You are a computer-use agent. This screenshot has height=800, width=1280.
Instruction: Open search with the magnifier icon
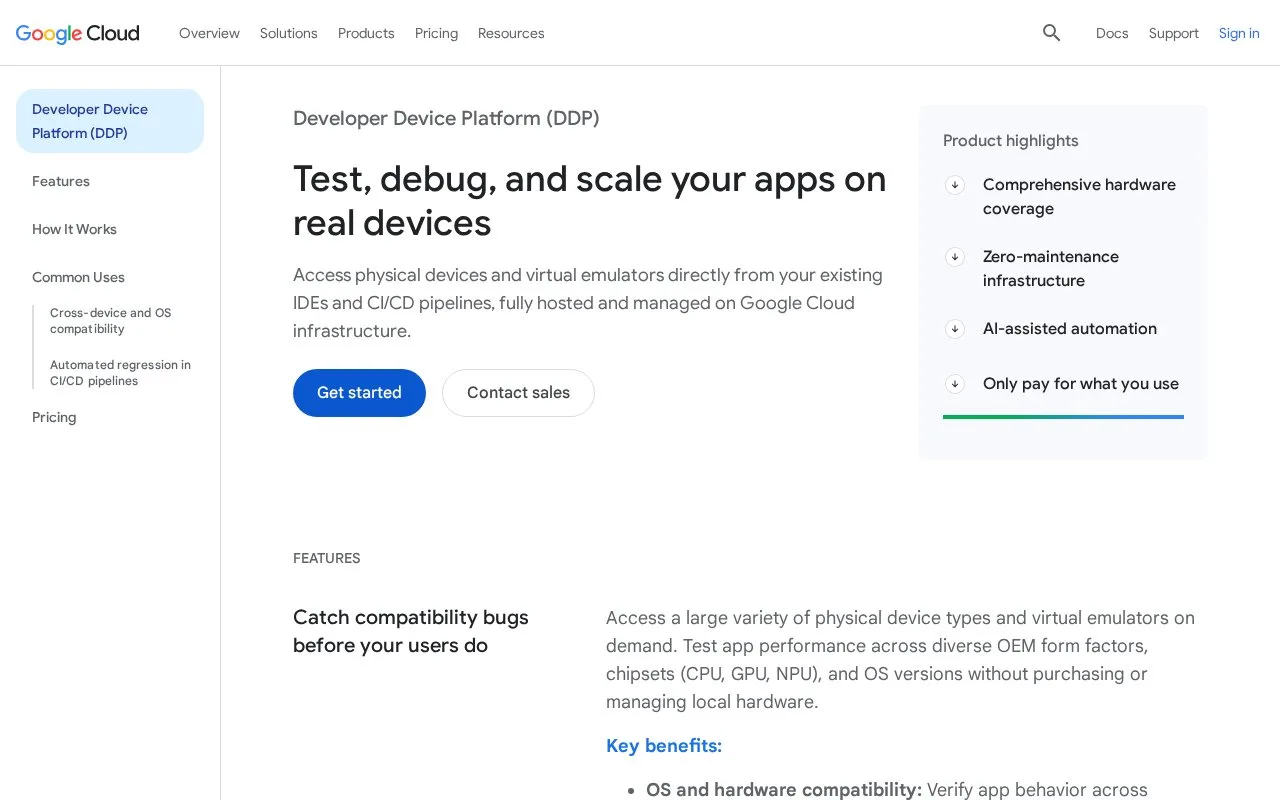point(1051,33)
